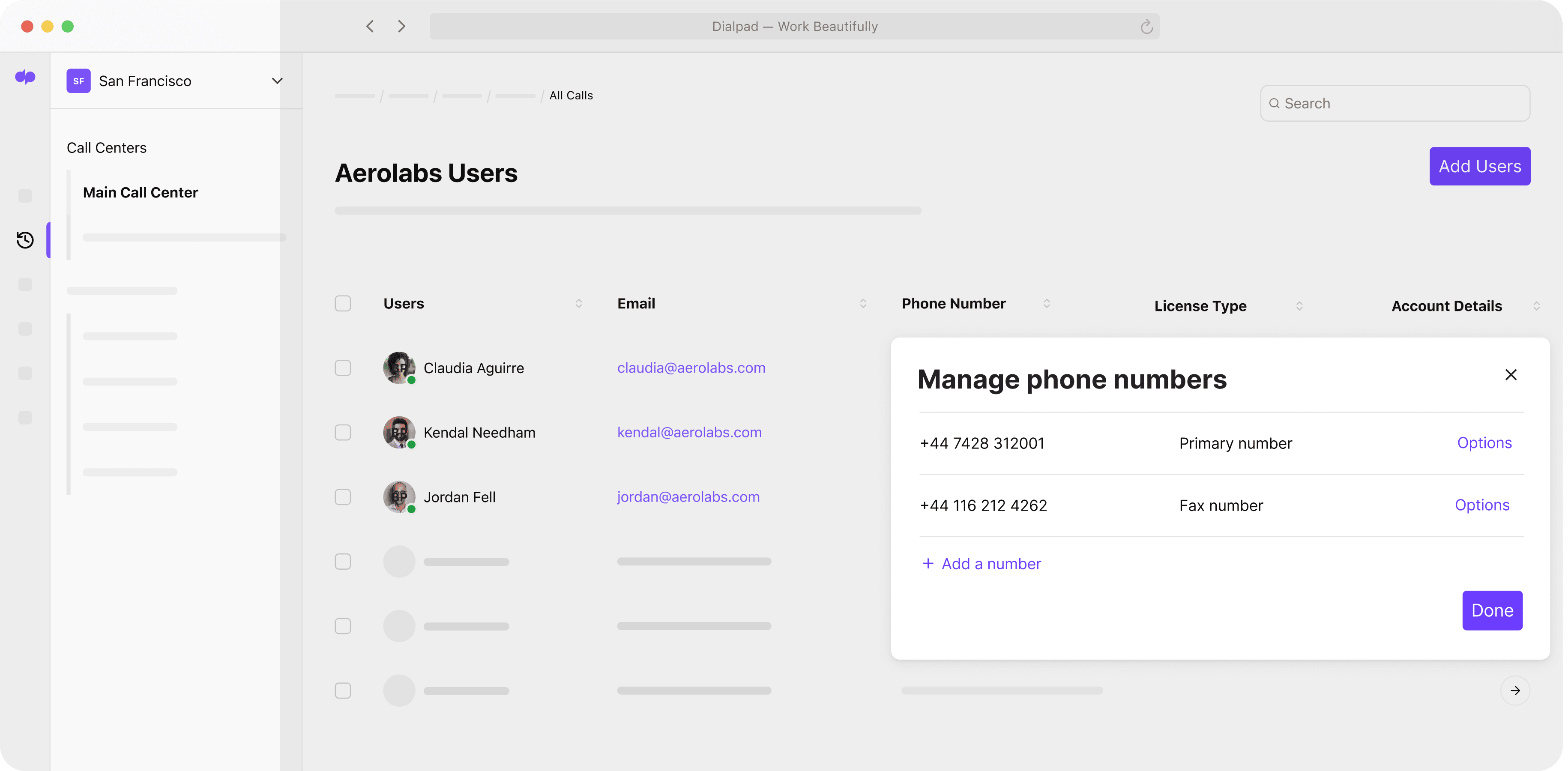Viewport: 1568px width, 771px height.
Task: Expand the San Francisco workspace dropdown
Action: [x=278, y=81]
